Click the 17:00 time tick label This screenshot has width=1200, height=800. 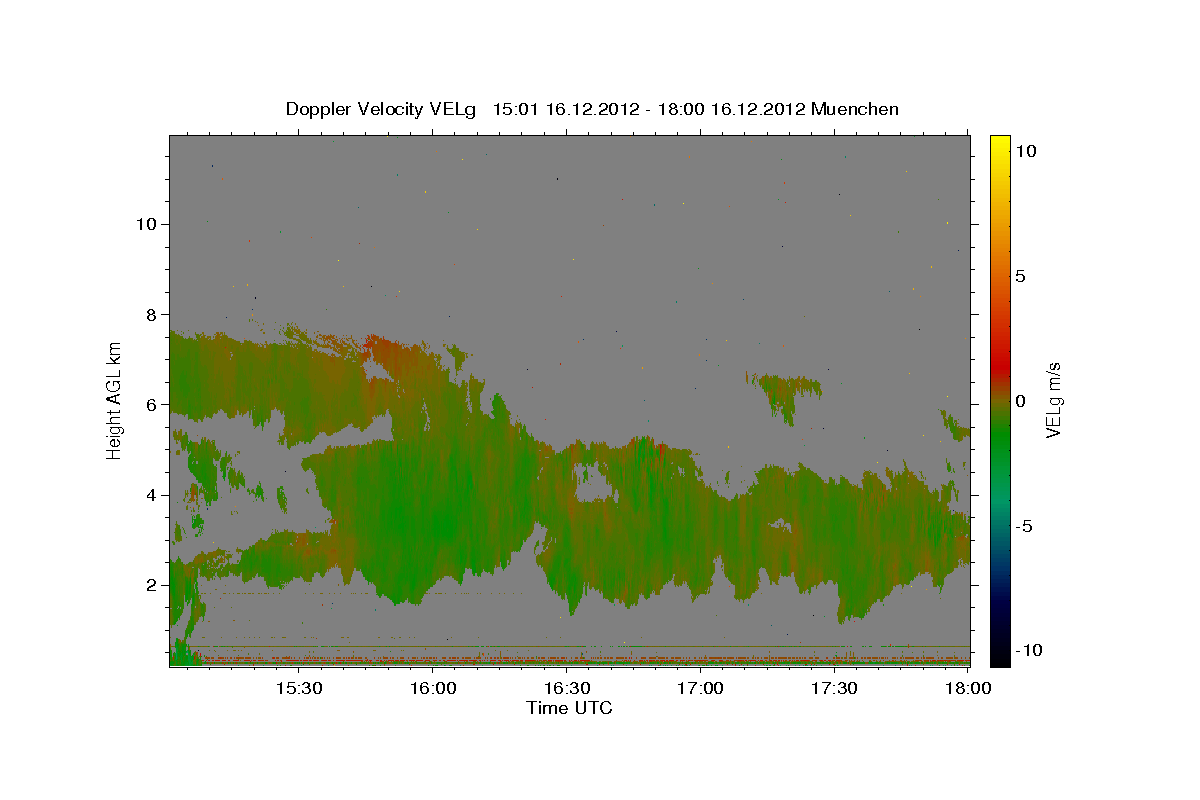[700, 688]
